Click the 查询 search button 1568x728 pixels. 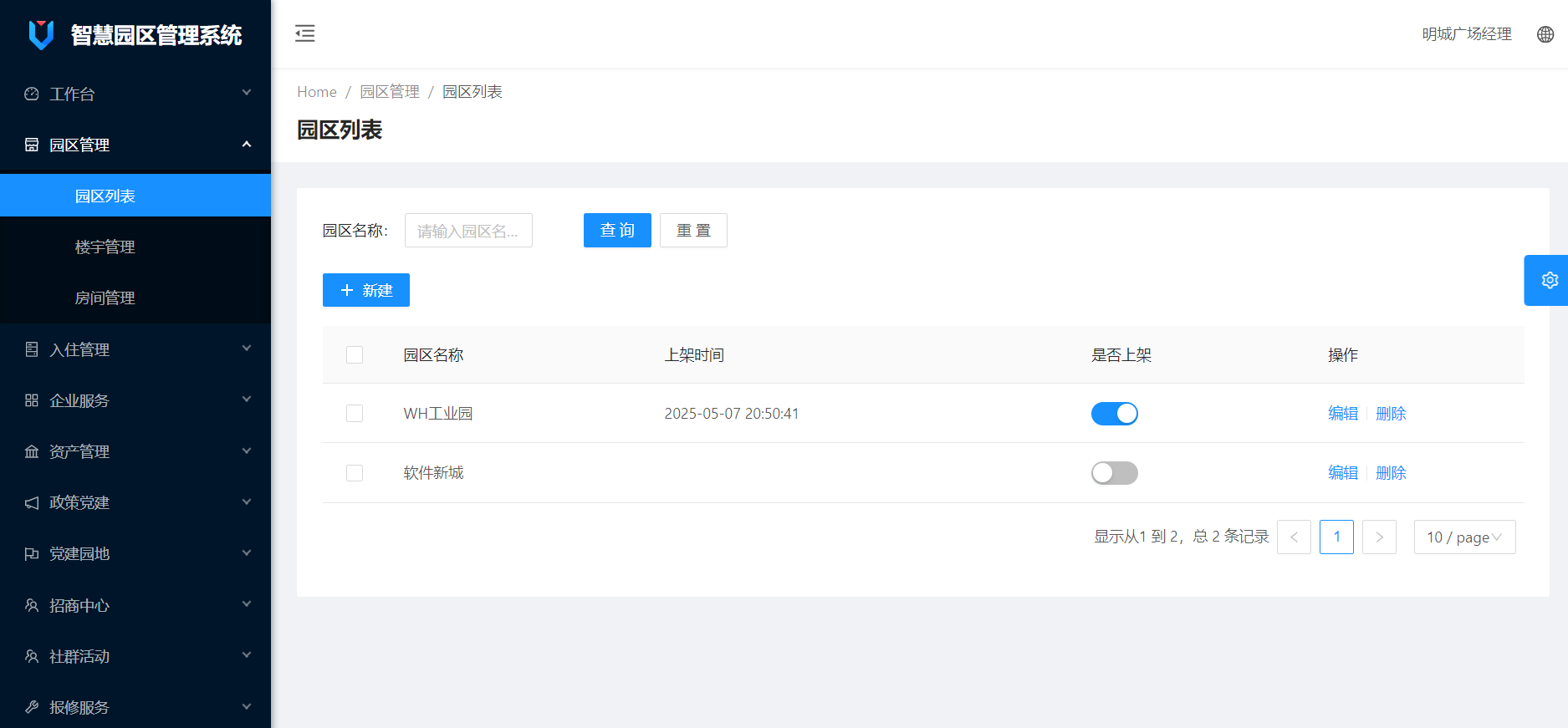(617, 231)
